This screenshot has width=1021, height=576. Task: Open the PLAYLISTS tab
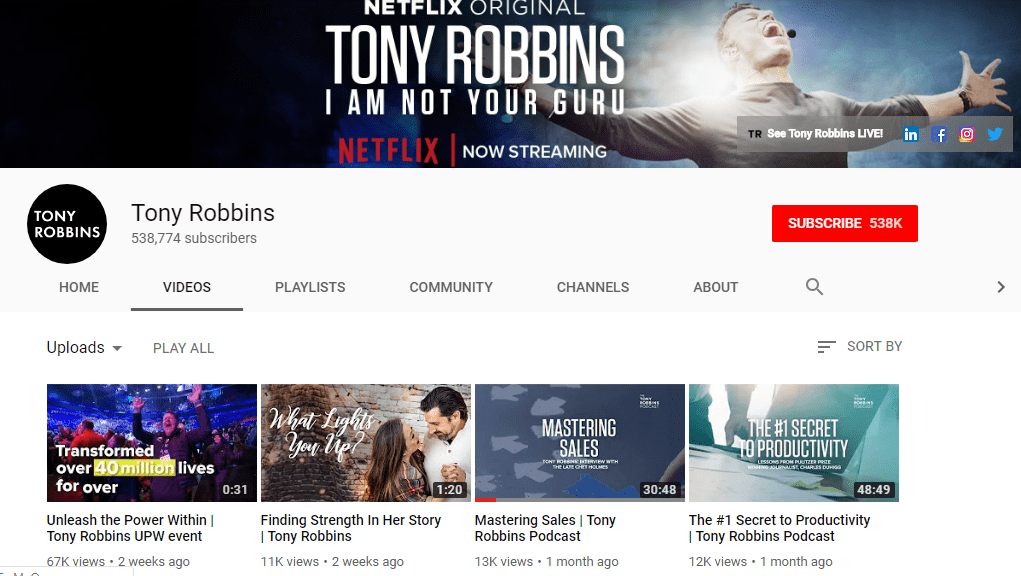[310, 287]
